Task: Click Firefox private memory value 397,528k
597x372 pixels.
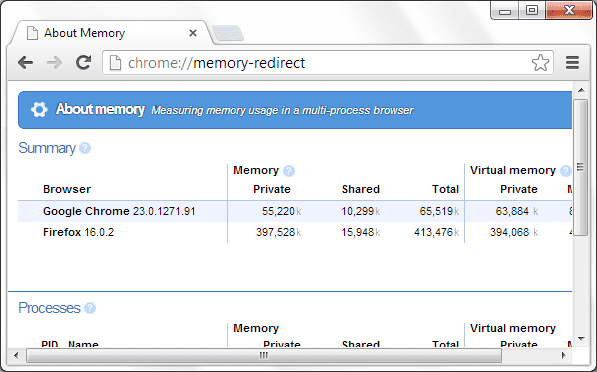Action: [x=279, y=232]
